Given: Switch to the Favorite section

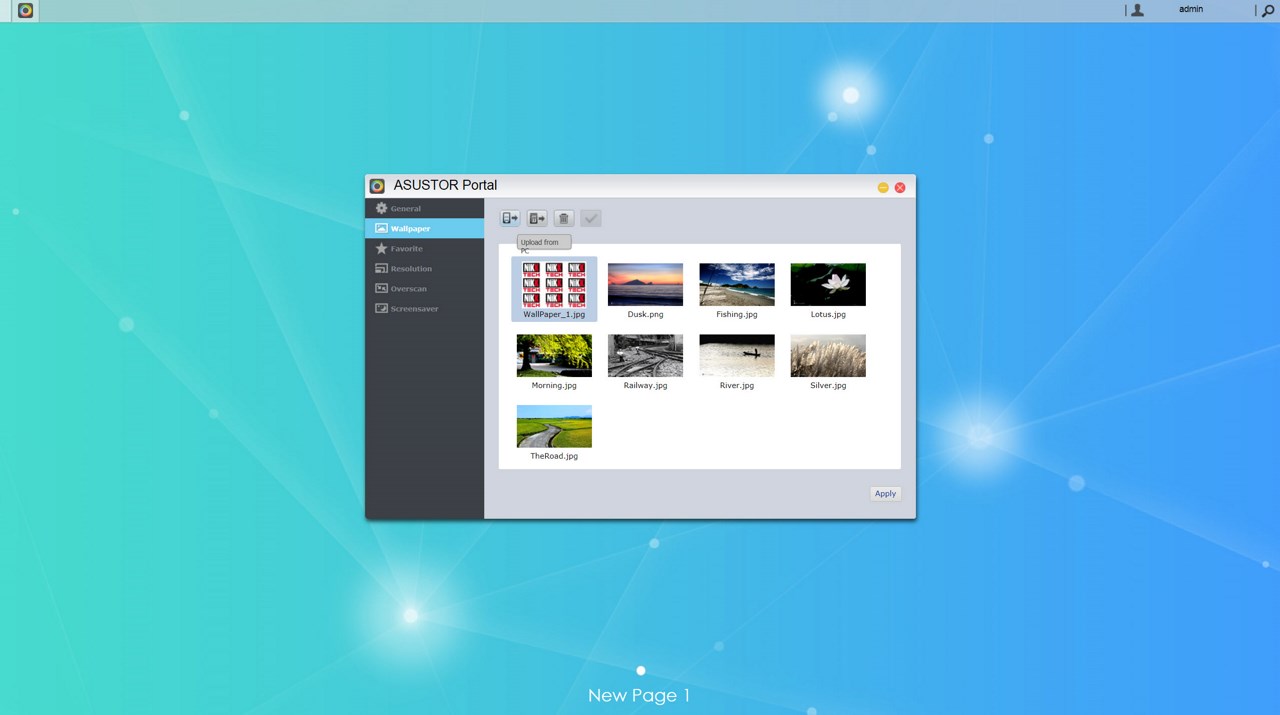Looking at the screenshot, I should click(x=425, y=248).
